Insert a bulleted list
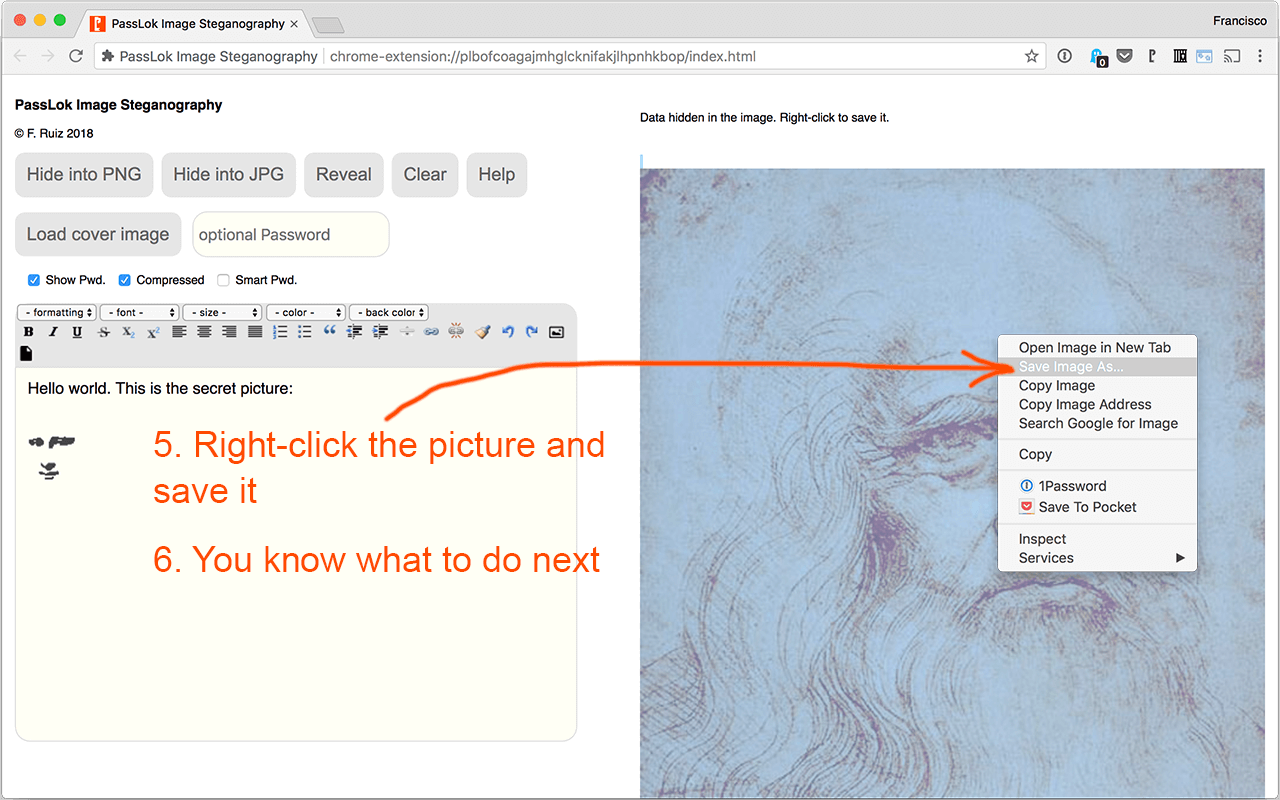 [x=305, y=332]
